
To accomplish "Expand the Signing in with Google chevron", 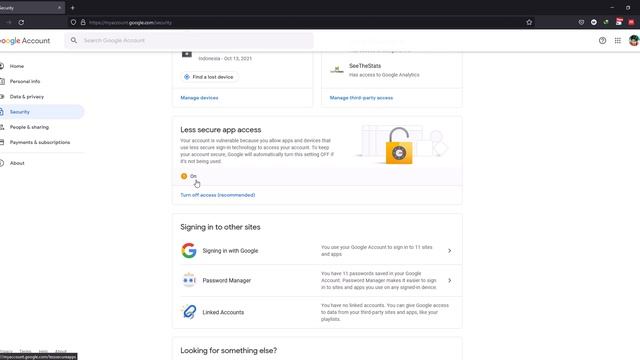I will tap(449, 251).
